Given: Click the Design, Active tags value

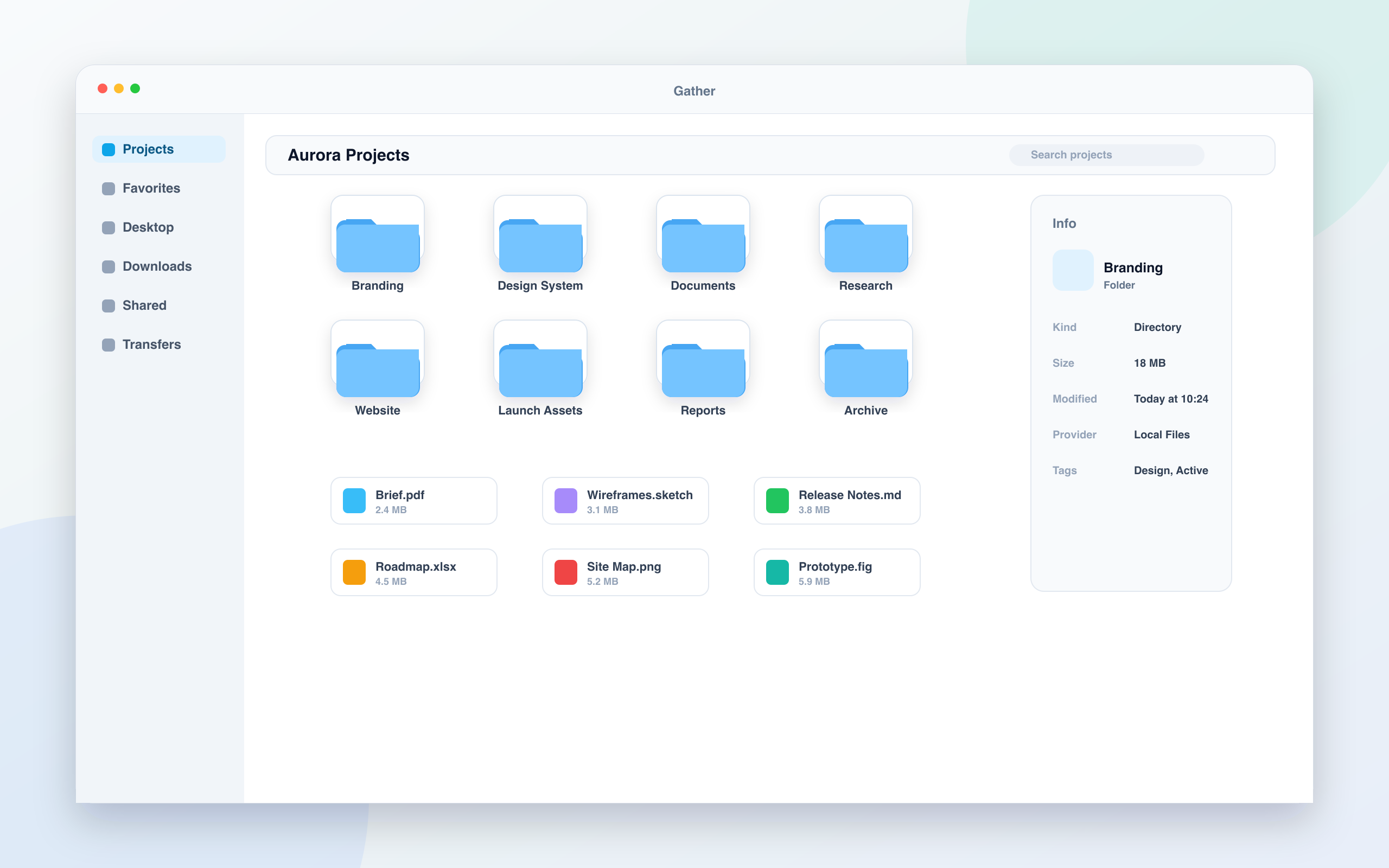Looking at the screenshot, I should (1171, 470).
